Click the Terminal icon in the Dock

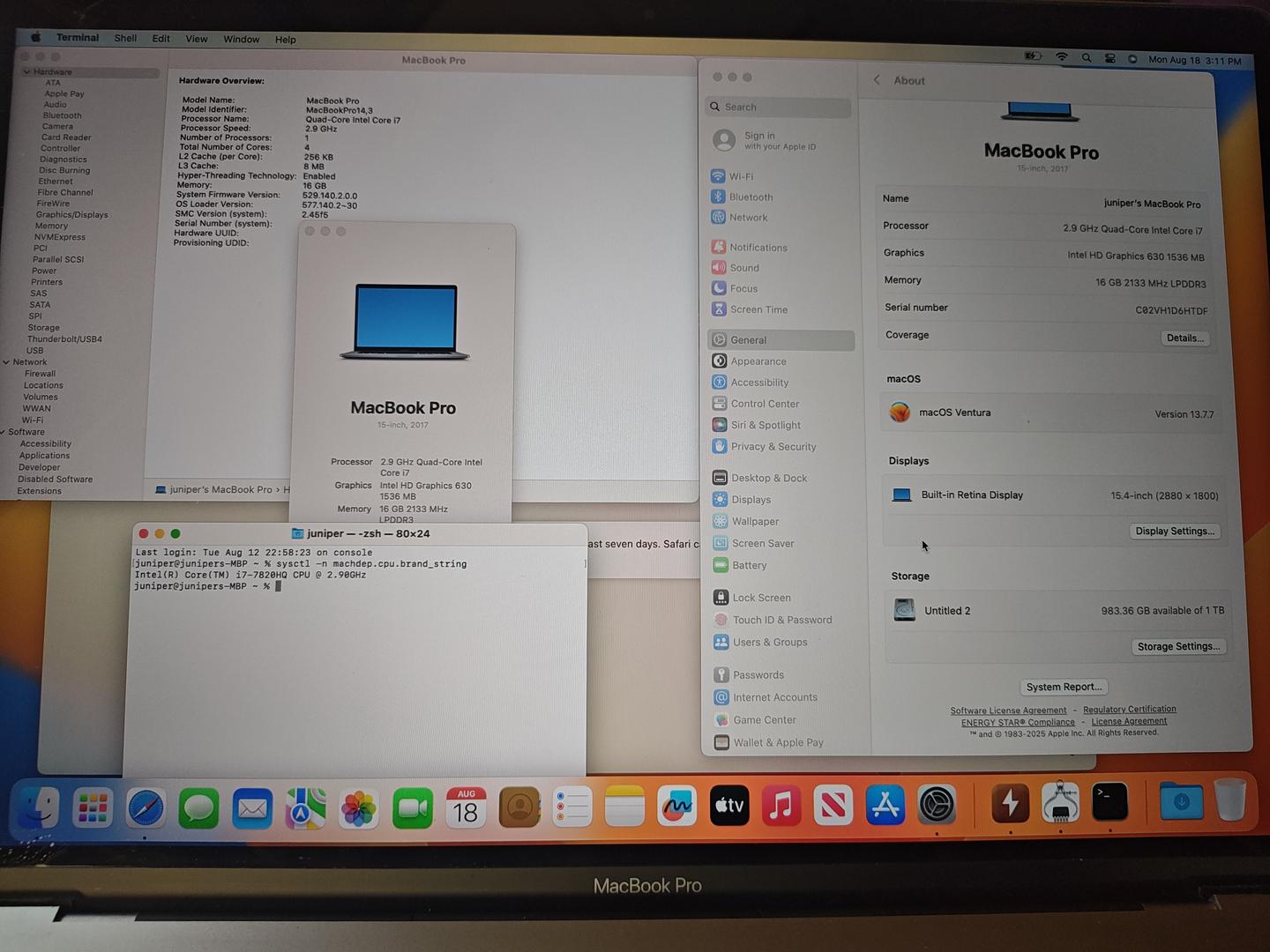1109,802
